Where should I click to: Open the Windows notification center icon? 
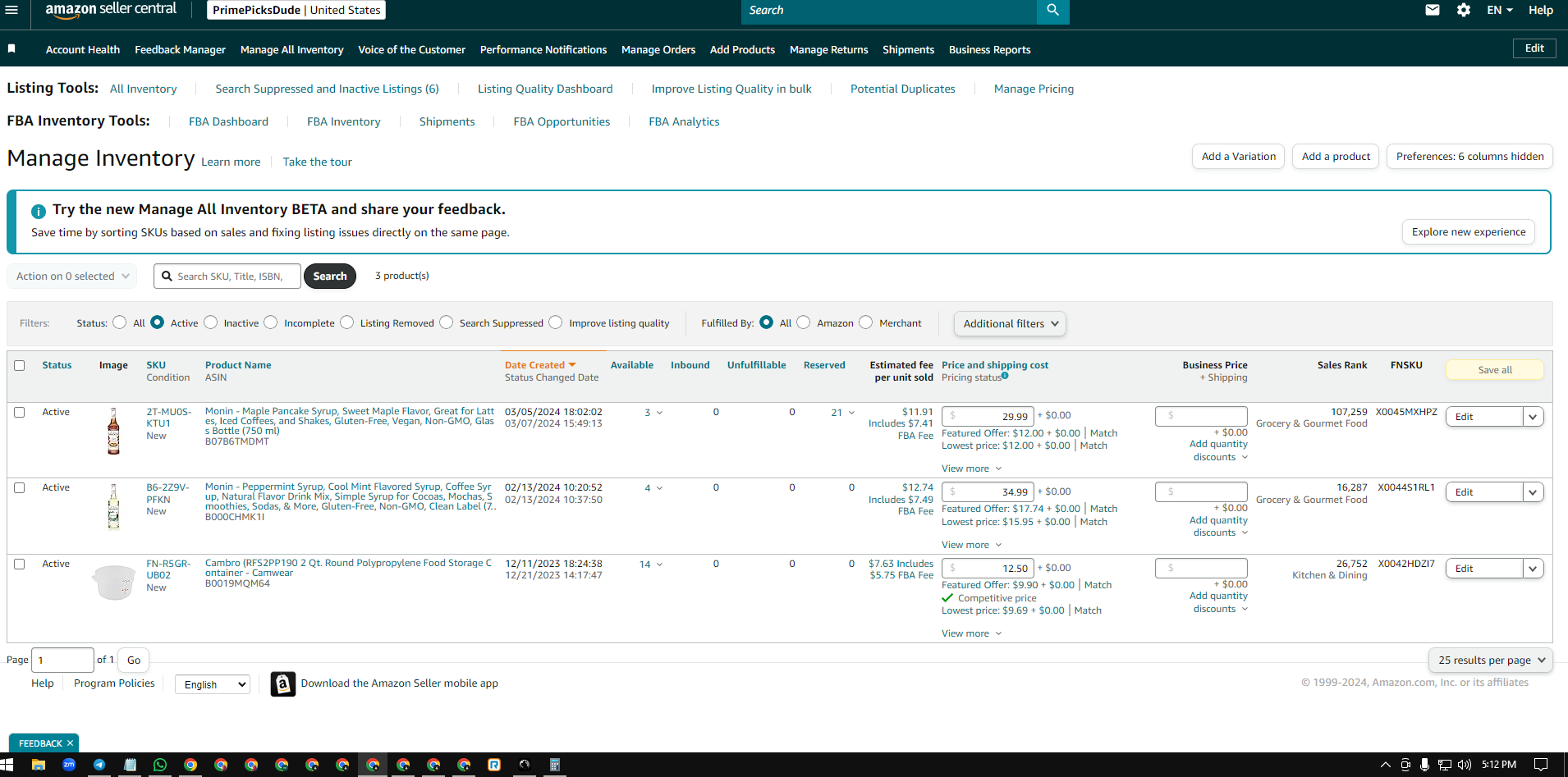1541,765
